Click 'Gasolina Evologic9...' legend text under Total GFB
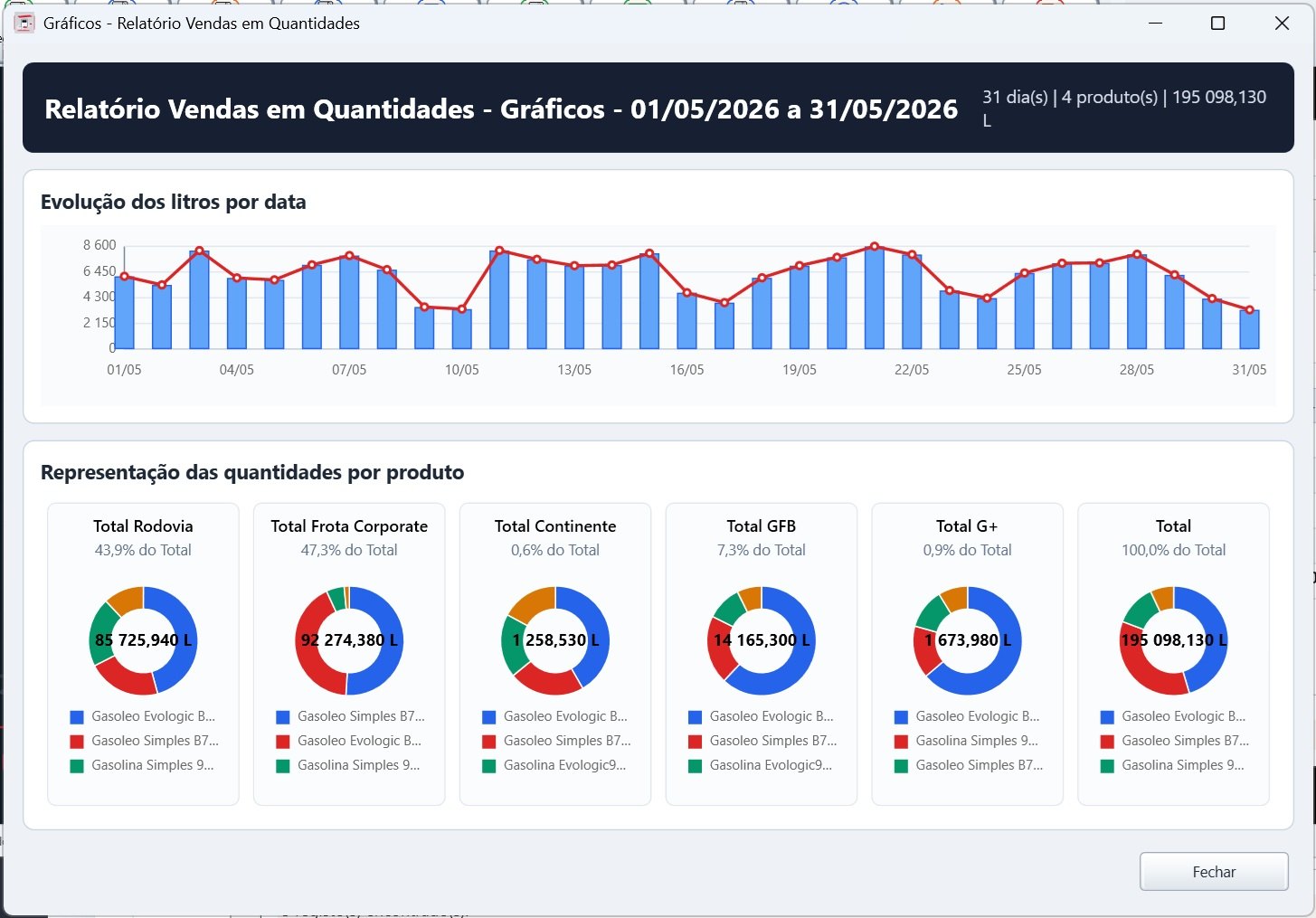 pyautogui.click(x=772, y=765)
